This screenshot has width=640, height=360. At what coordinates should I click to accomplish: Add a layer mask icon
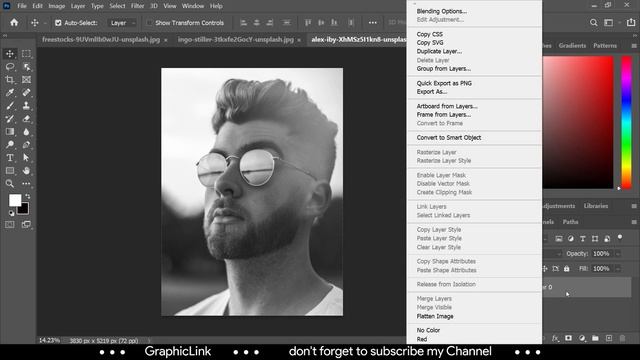(x=568, y=338)
